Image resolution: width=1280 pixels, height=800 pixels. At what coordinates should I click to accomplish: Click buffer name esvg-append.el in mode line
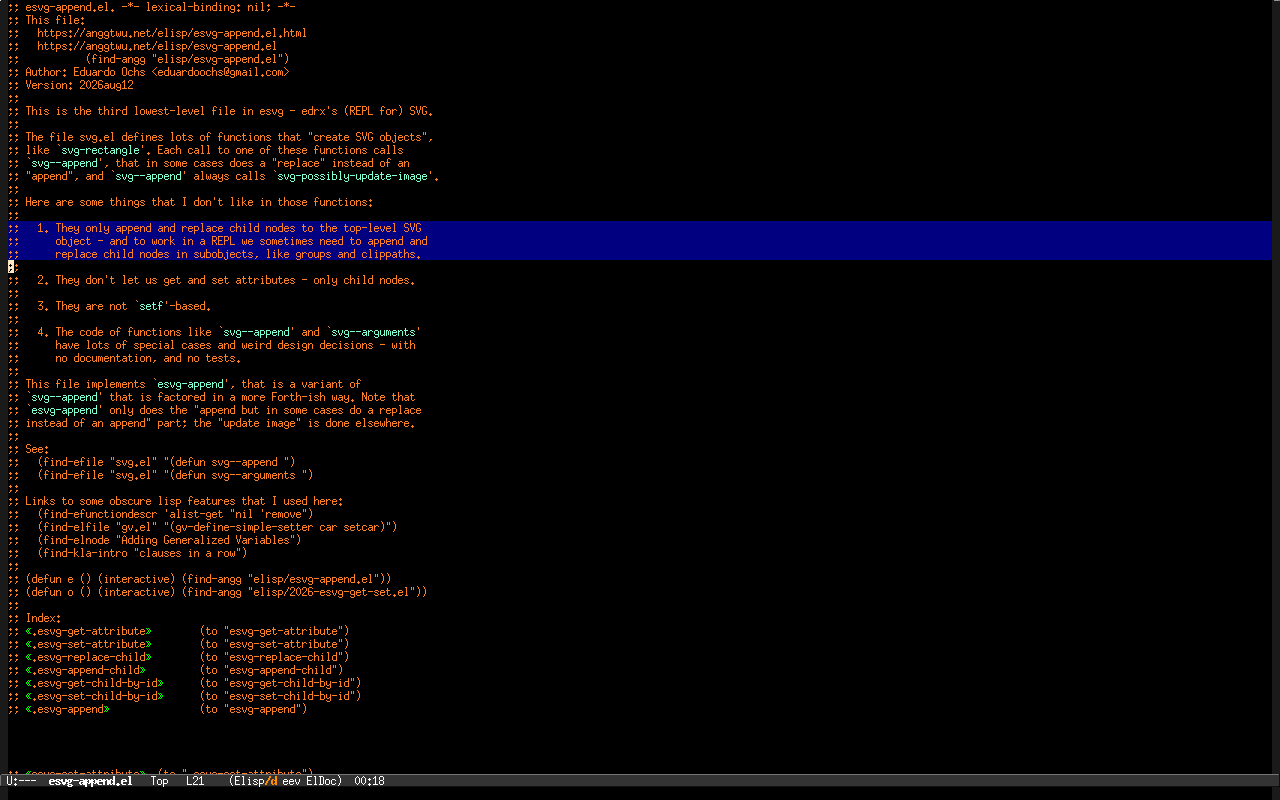pyautogui.click(x=90, y=781)
